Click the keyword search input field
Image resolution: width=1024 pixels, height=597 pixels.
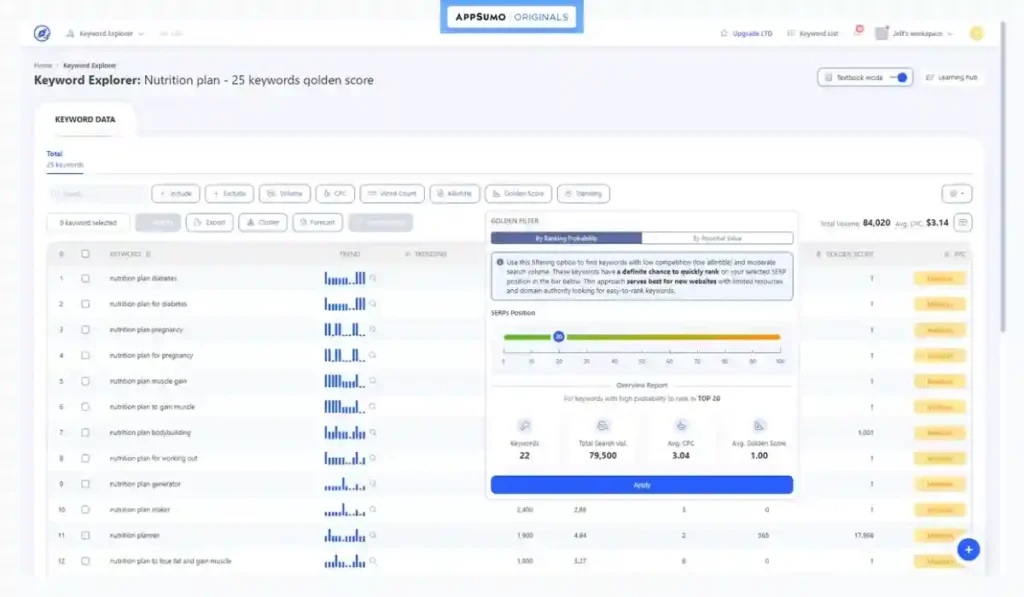click(x=98, y=194)
